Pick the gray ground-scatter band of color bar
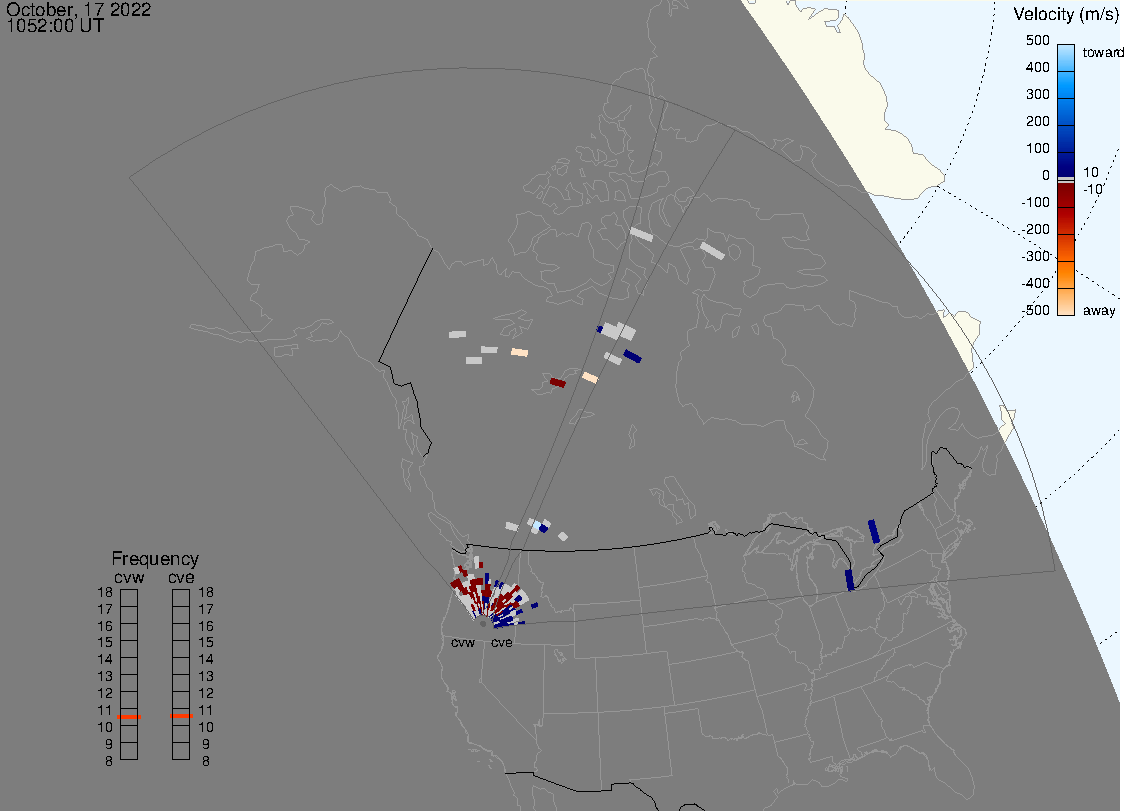Screen dimensions: 1124x811 coord(1066,179)
